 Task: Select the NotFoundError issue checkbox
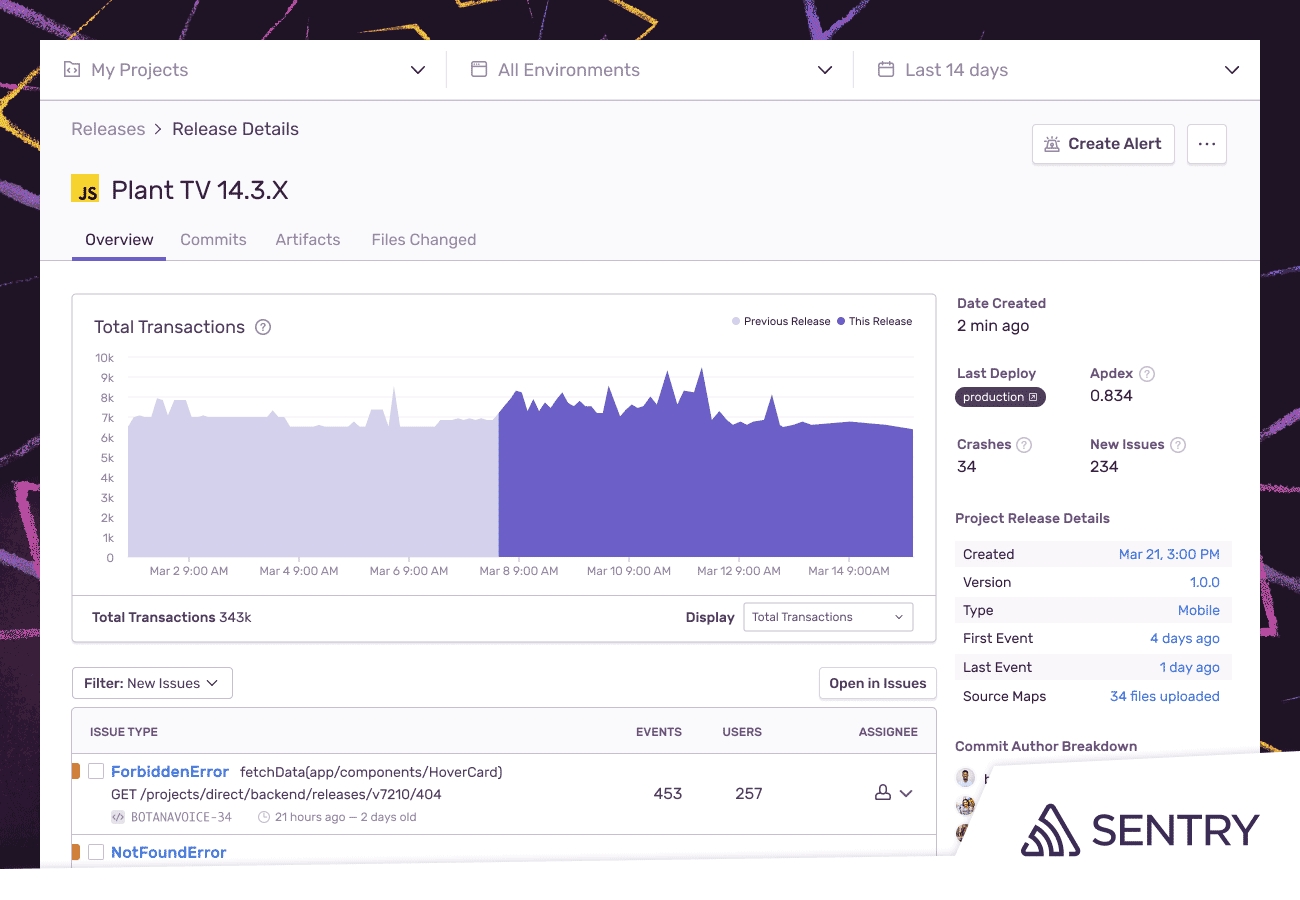pyautogui.click(x=96, y=852)
